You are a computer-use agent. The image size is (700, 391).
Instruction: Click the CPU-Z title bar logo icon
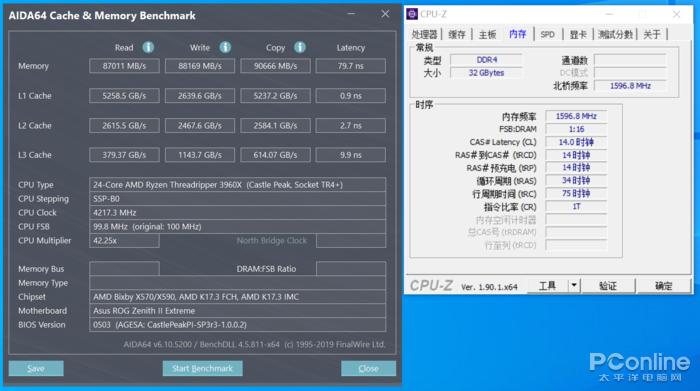tap(412, 14)
